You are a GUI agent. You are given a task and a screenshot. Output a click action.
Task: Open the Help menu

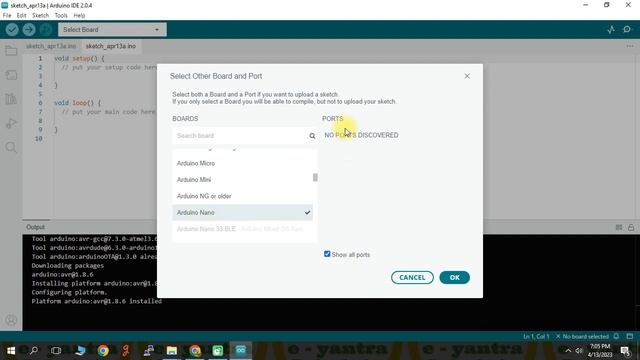point(79,16)
